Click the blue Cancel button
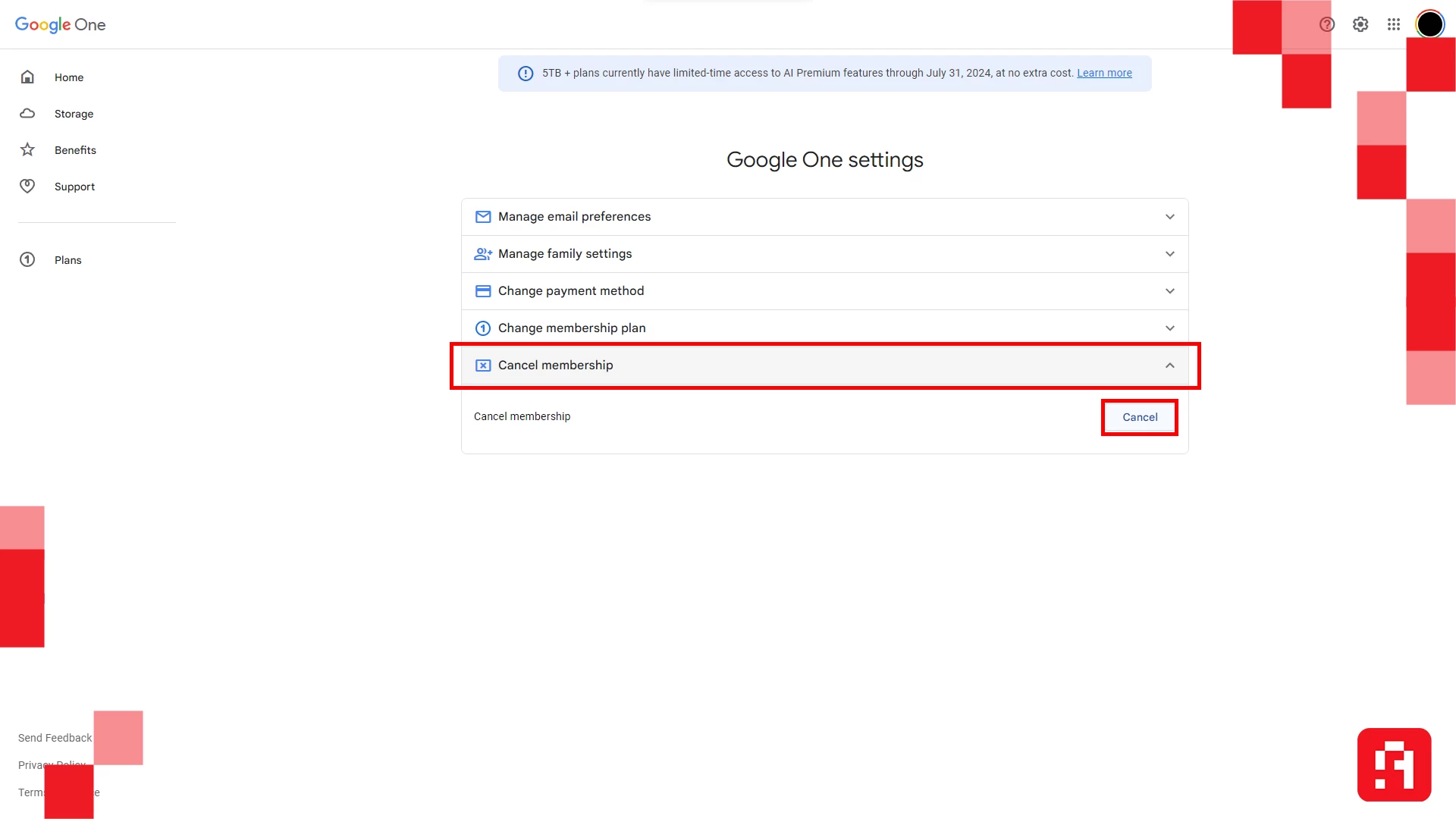This screenshot has height=819, width=1456. 1140,417
